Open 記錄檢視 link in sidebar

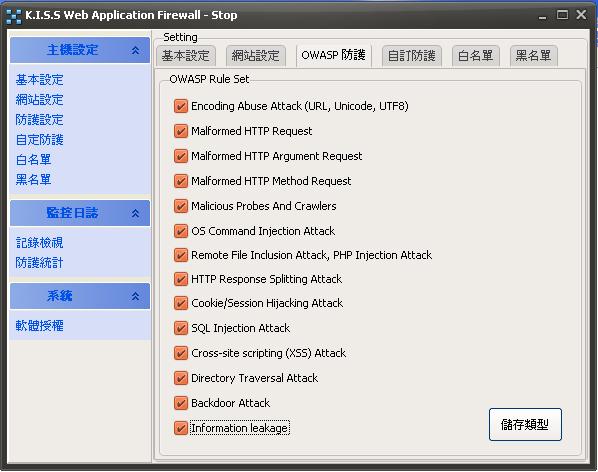[x=39, y=242]
